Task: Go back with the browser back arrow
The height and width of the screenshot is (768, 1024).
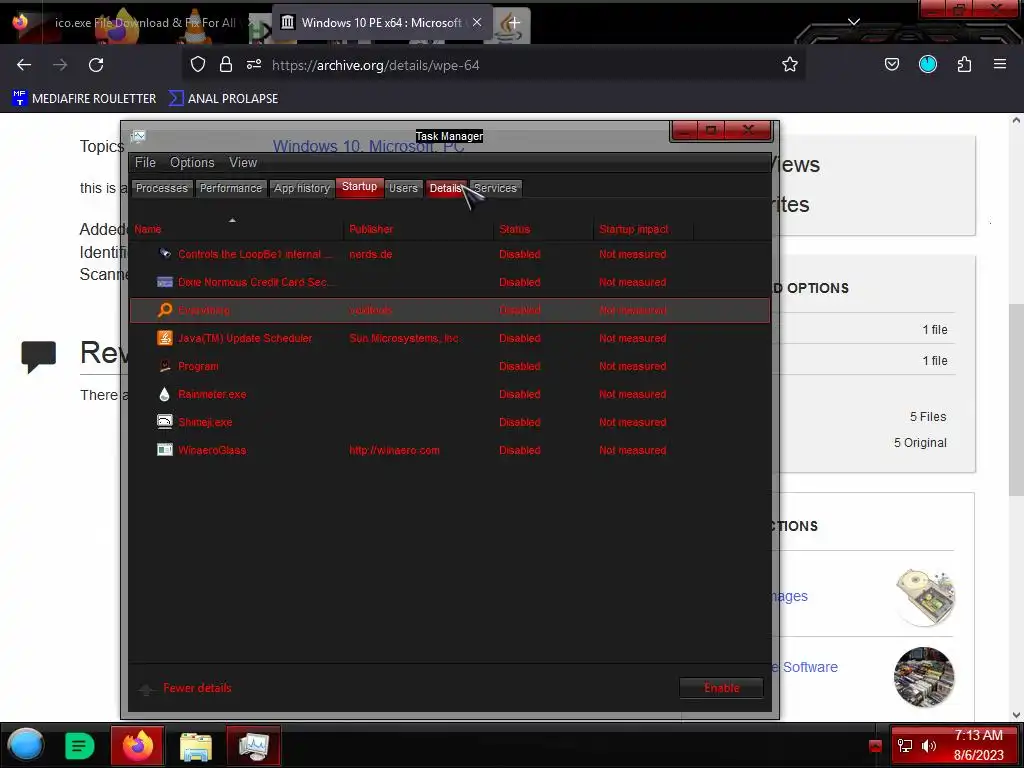Action: point(24,65)
